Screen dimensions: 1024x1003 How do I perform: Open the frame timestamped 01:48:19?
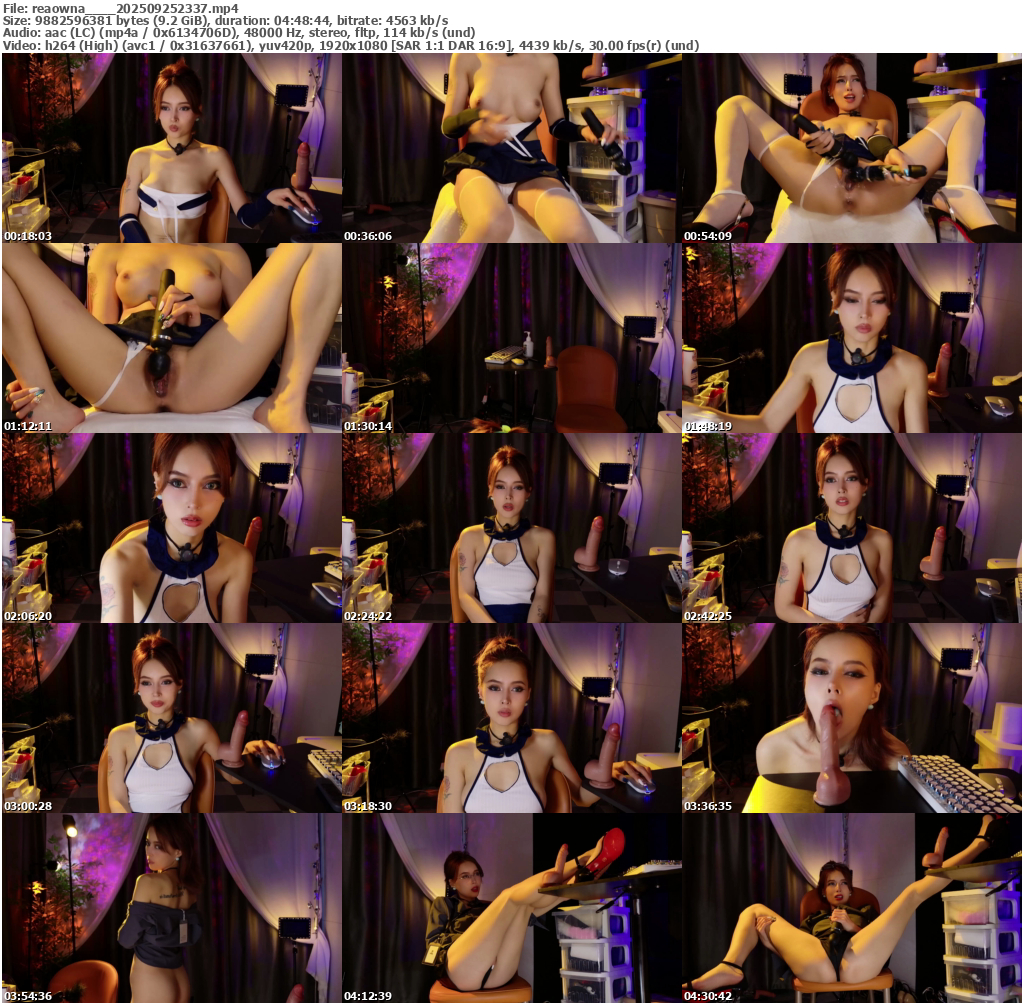(851, 338)
